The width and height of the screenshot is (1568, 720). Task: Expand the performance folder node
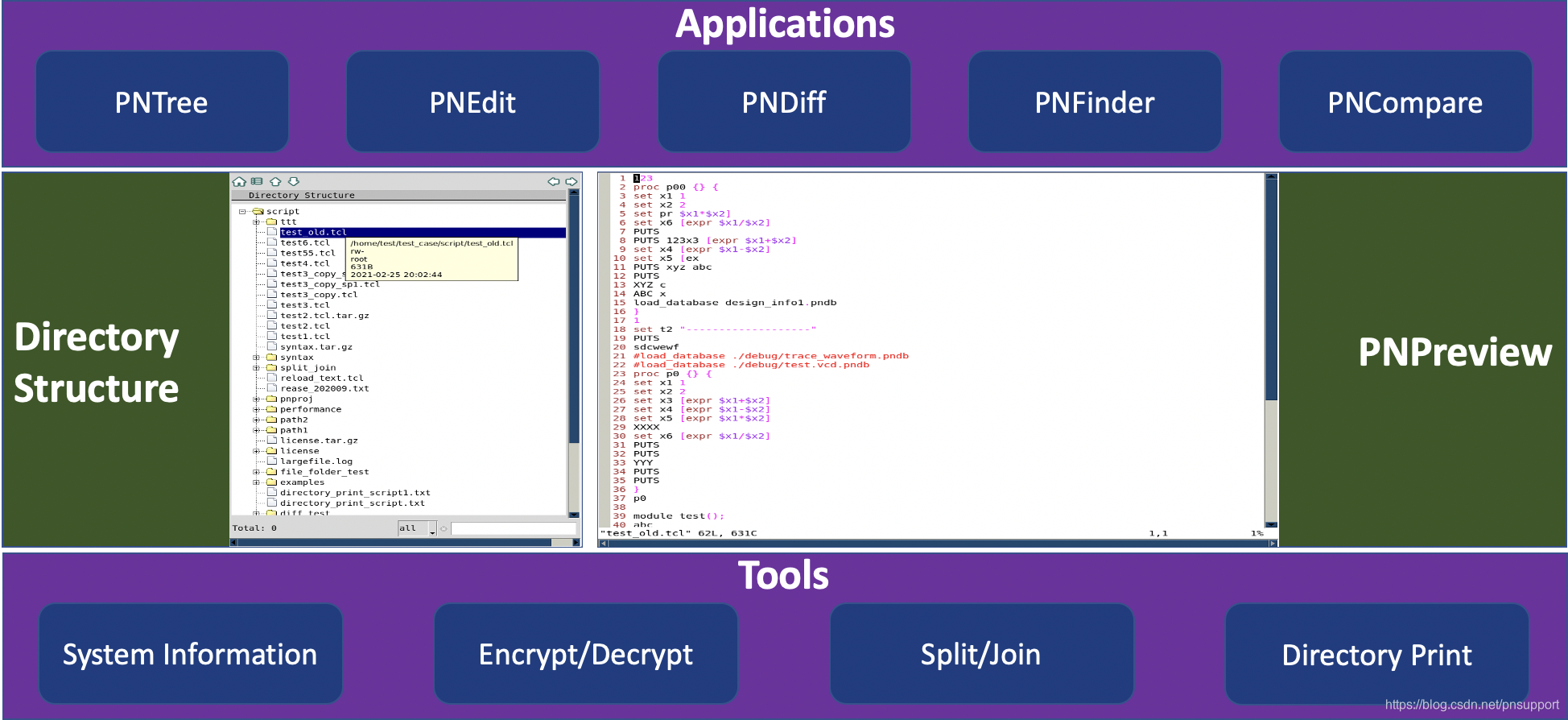click(256, 409)
